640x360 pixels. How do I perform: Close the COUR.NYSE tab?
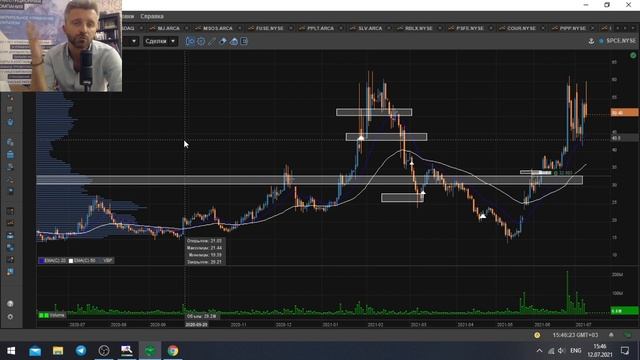543,28
